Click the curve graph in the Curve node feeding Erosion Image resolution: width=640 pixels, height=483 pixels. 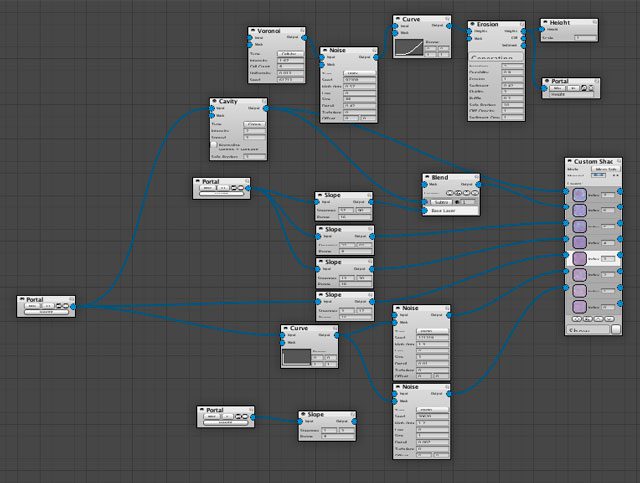click(x=409, y=48)
